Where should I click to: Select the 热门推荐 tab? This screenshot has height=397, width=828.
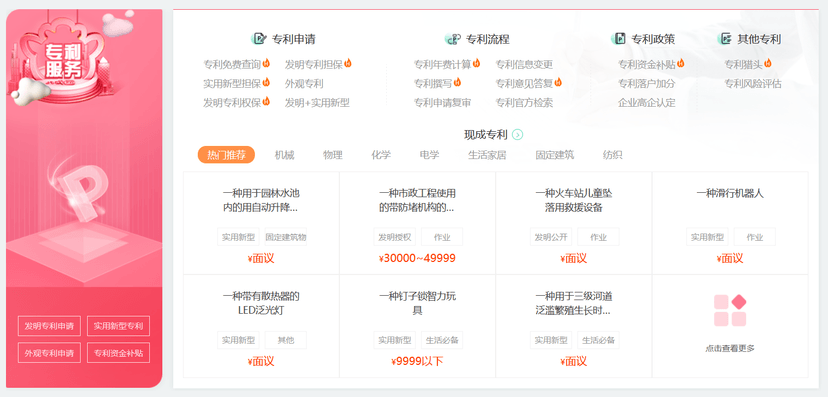pos(226,155)
